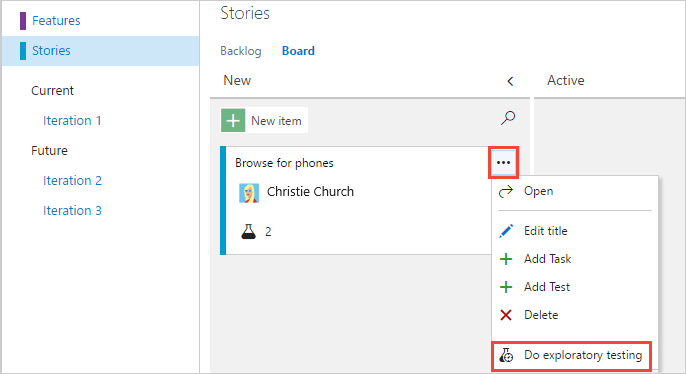Click the Open arrow icon in menu
The width and height of the screenshot is (686, 374).
[506, 192]
